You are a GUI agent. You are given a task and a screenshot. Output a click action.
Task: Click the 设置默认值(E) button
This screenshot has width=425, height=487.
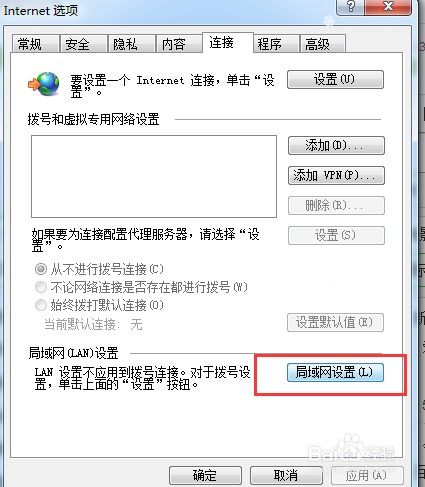335,322
